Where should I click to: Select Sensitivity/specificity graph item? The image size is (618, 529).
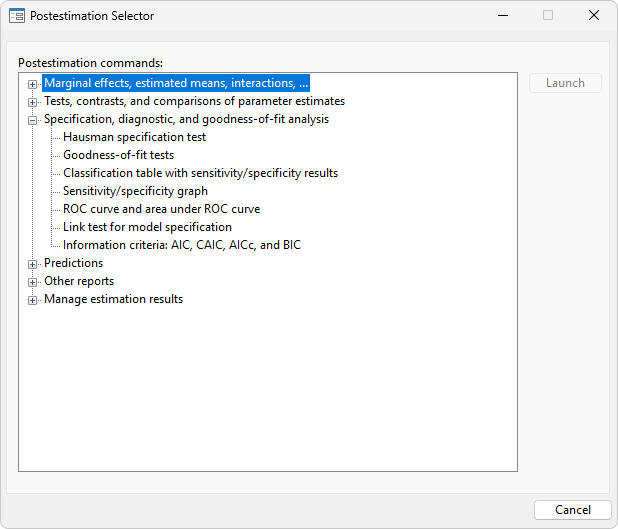135,191
